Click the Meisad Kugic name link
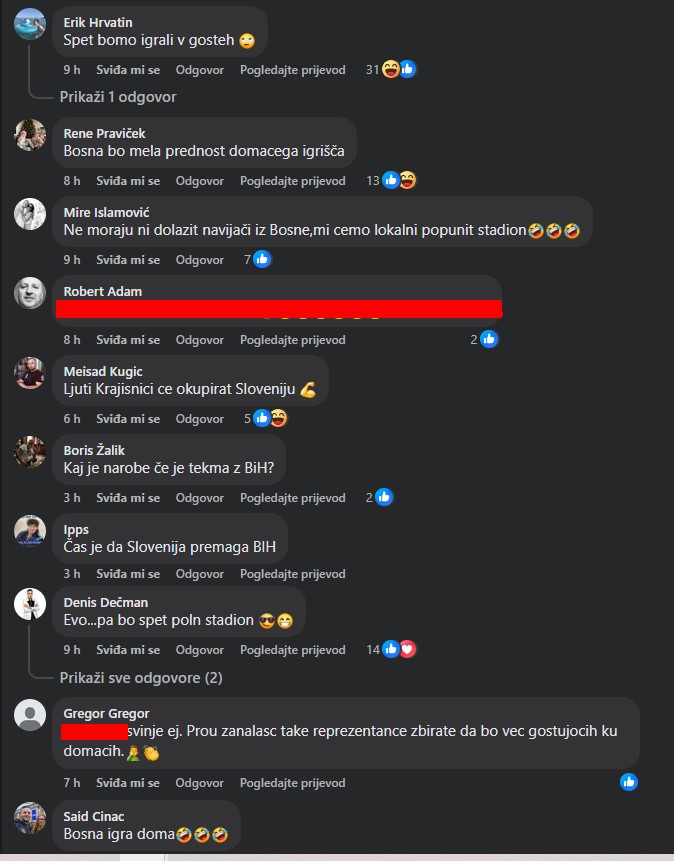The image size is (674, 861). pyautogui.click(x=103, y=372)
